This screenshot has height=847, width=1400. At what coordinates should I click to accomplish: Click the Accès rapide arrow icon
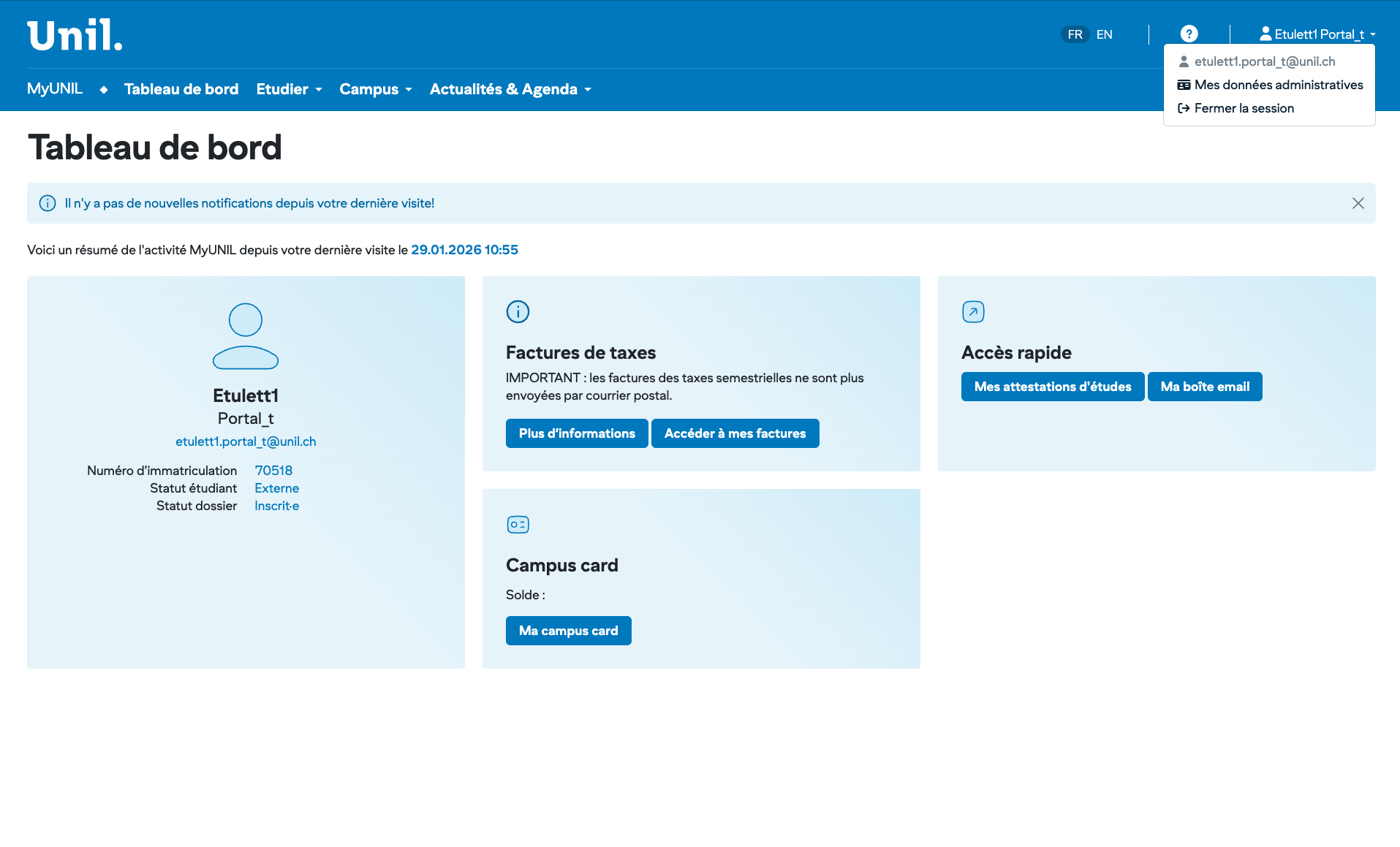(x=973, y=312)
